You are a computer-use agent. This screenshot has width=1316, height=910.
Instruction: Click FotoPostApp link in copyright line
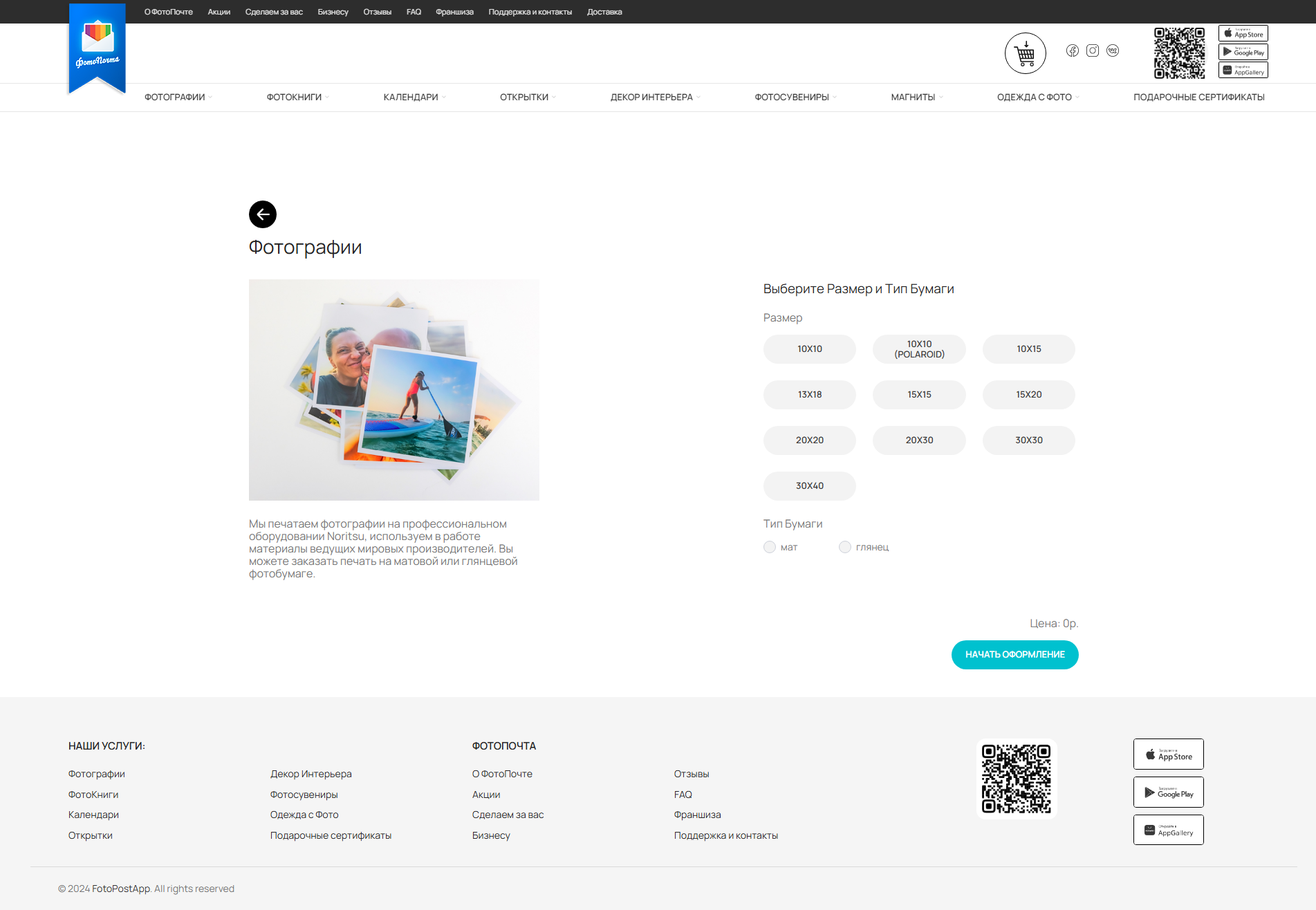tap(121, 889)
